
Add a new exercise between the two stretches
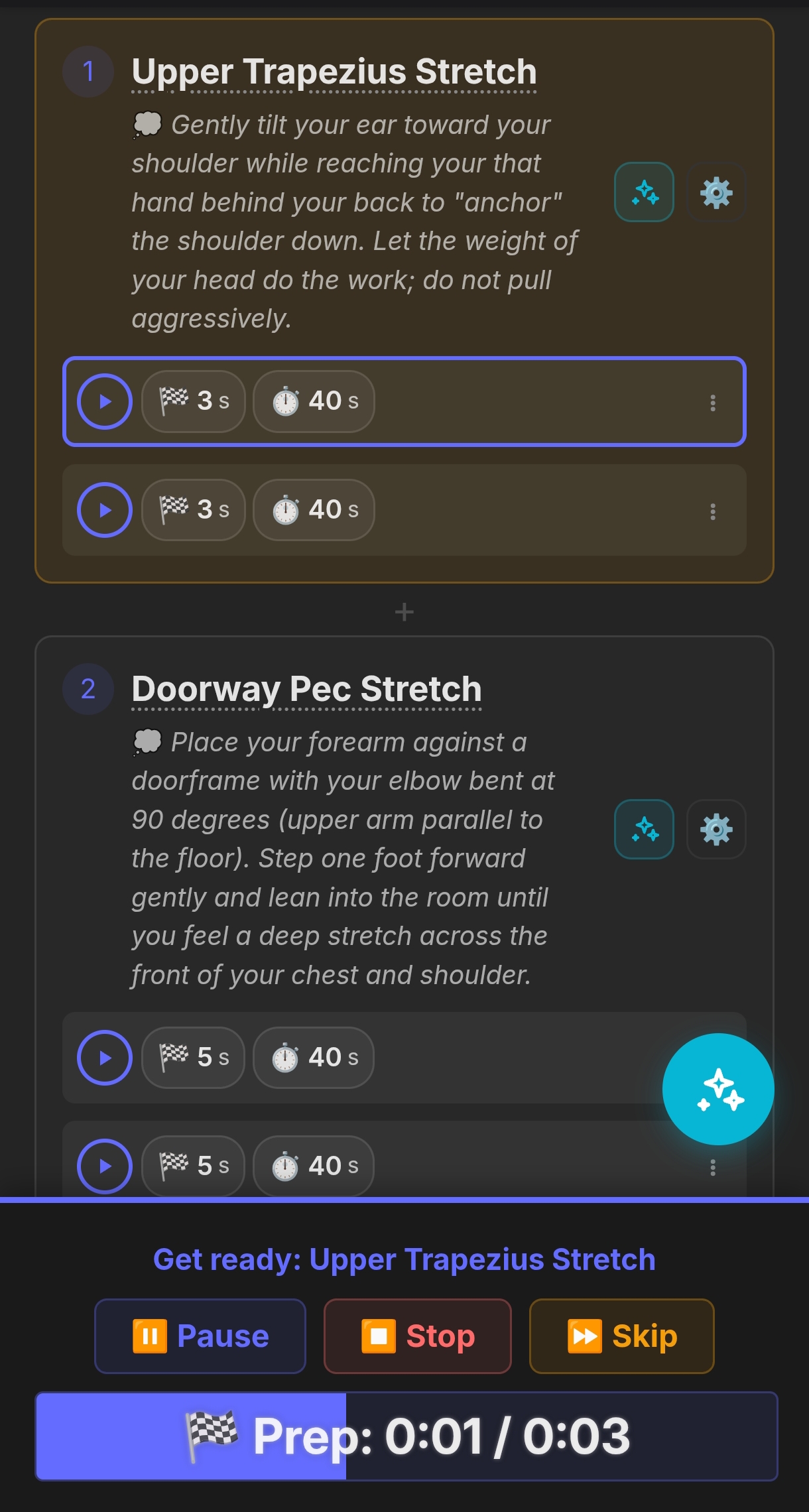coord(404,611)
